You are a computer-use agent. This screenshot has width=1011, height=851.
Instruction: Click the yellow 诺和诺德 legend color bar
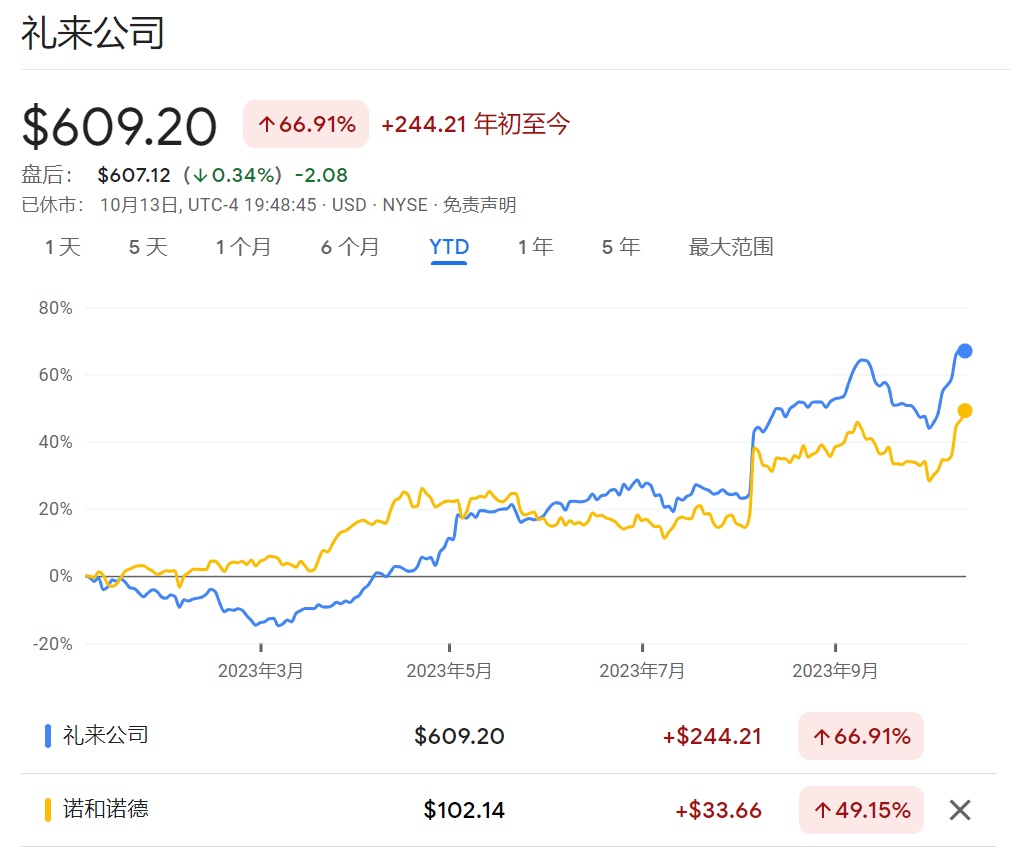click(x=47, y=809)
